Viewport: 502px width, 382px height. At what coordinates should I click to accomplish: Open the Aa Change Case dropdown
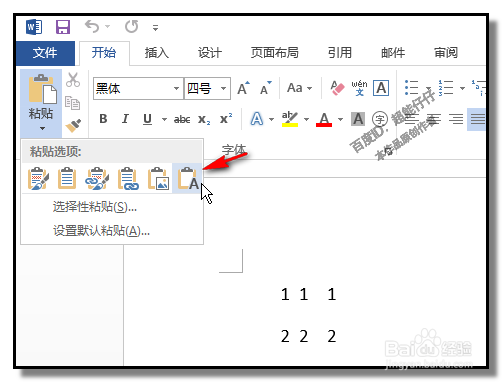pos(299,88)
